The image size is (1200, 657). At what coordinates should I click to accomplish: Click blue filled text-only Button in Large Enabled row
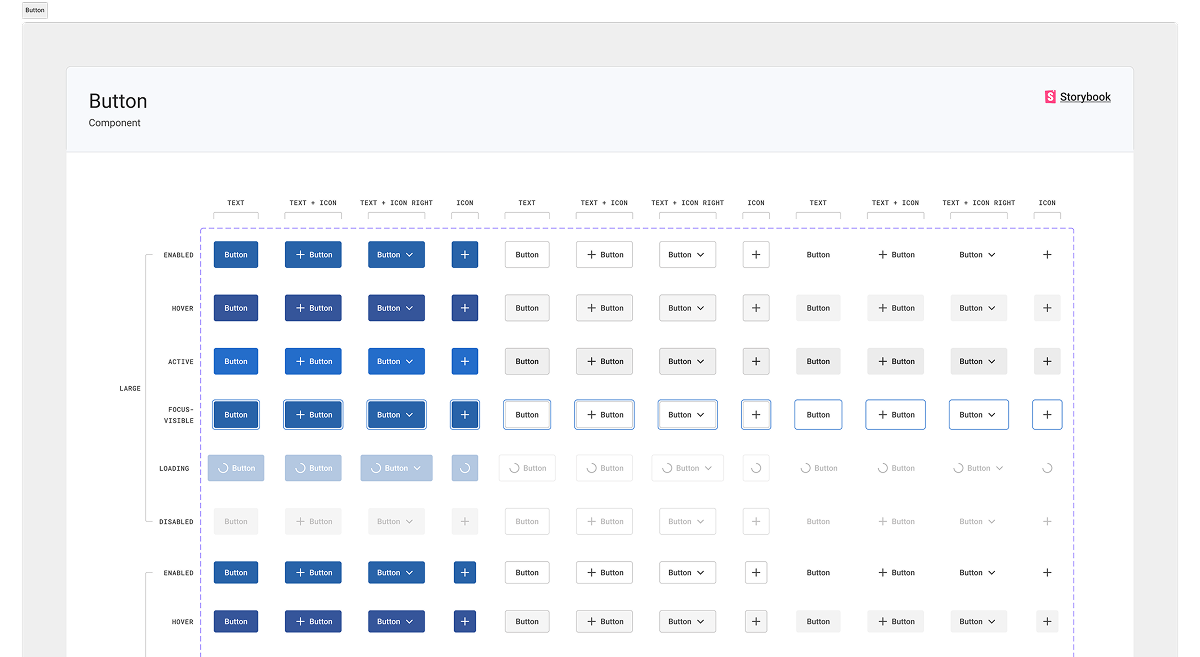tap(236, 255)
